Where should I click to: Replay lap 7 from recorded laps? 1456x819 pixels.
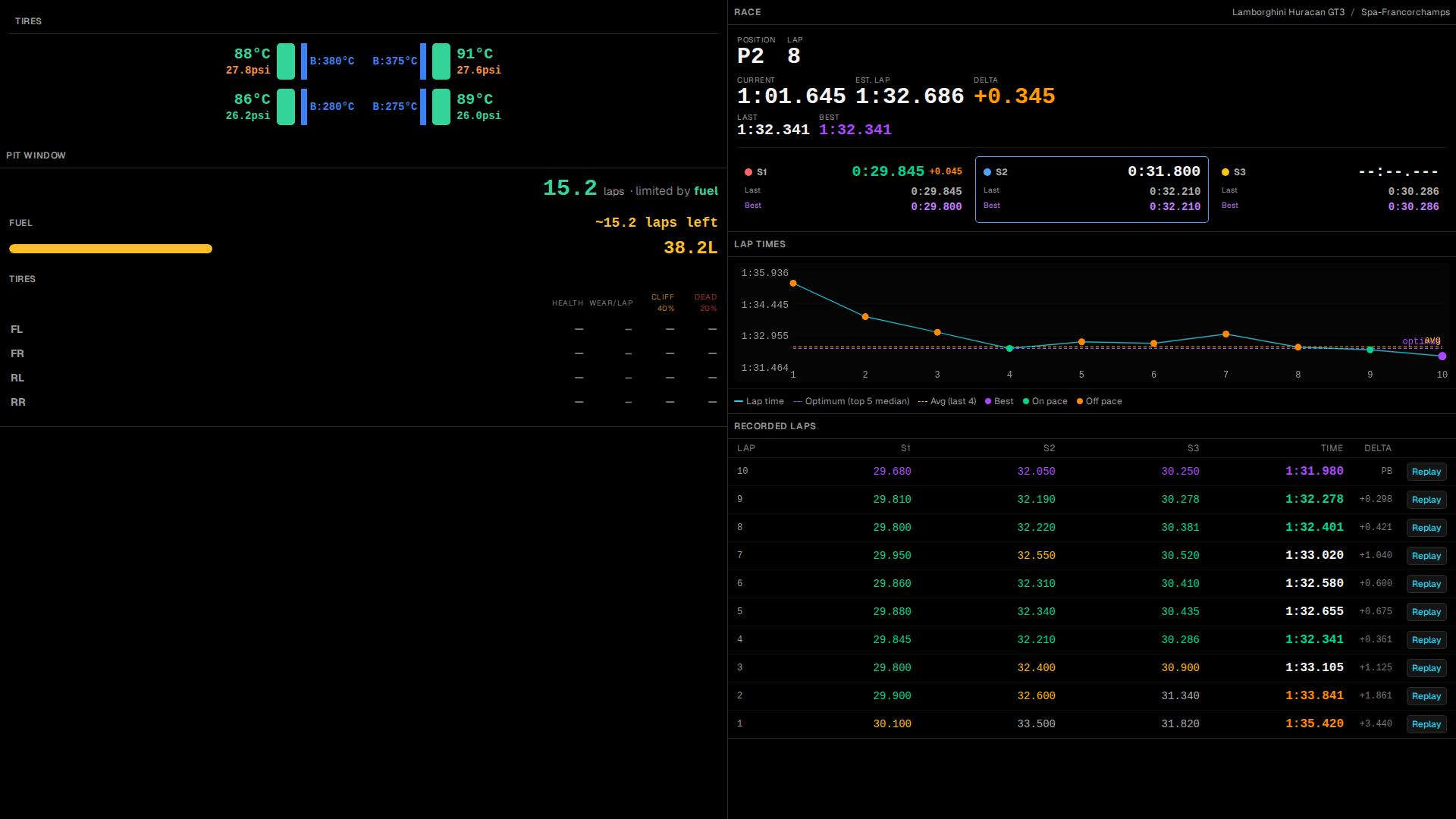[1426, 556]
